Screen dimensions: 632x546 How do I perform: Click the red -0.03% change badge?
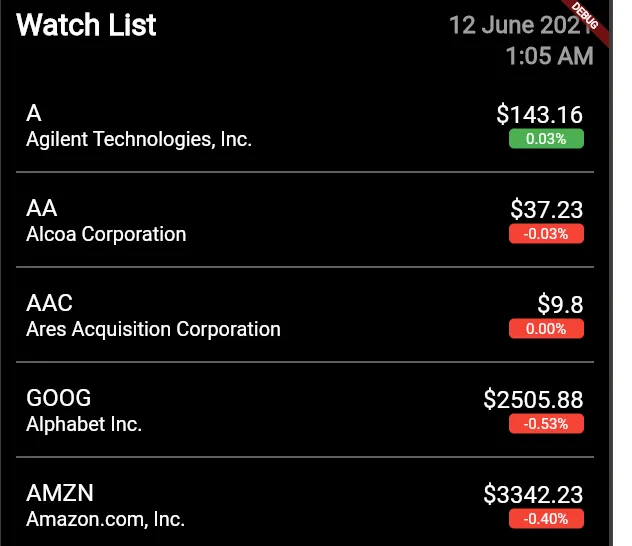click(x=546, y=234)
